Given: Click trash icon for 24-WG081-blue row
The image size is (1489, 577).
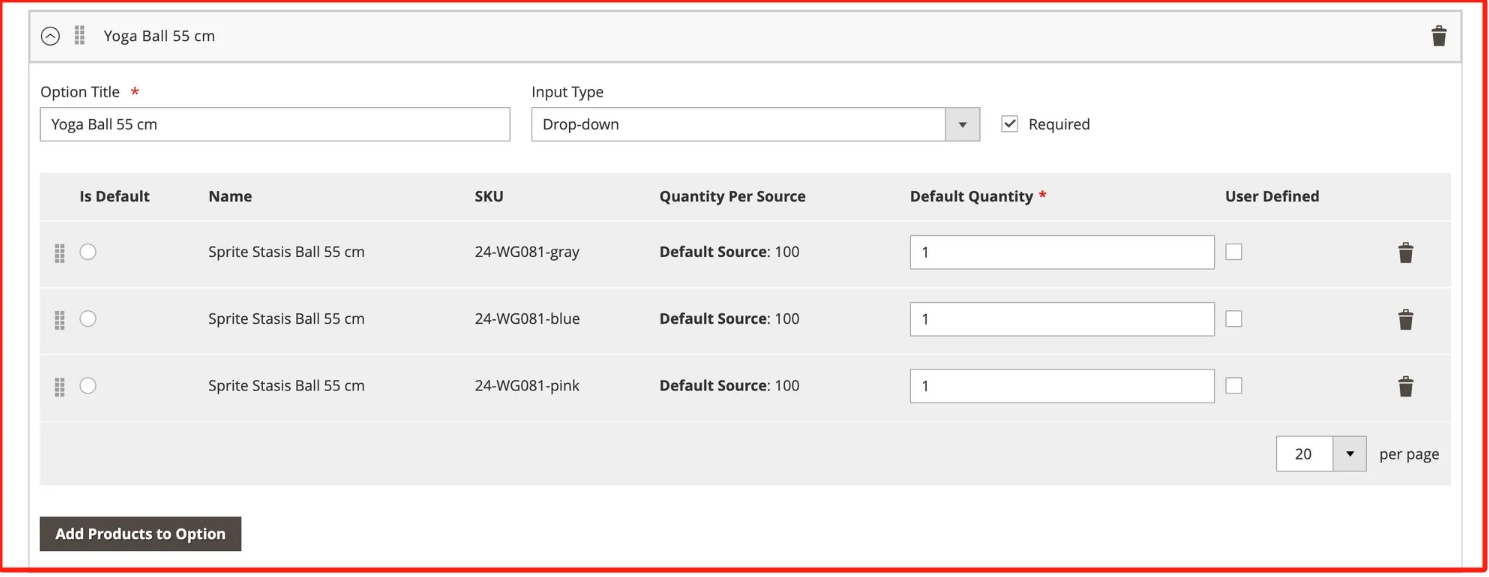Looking at the screenshot, I should (1405, 320).
